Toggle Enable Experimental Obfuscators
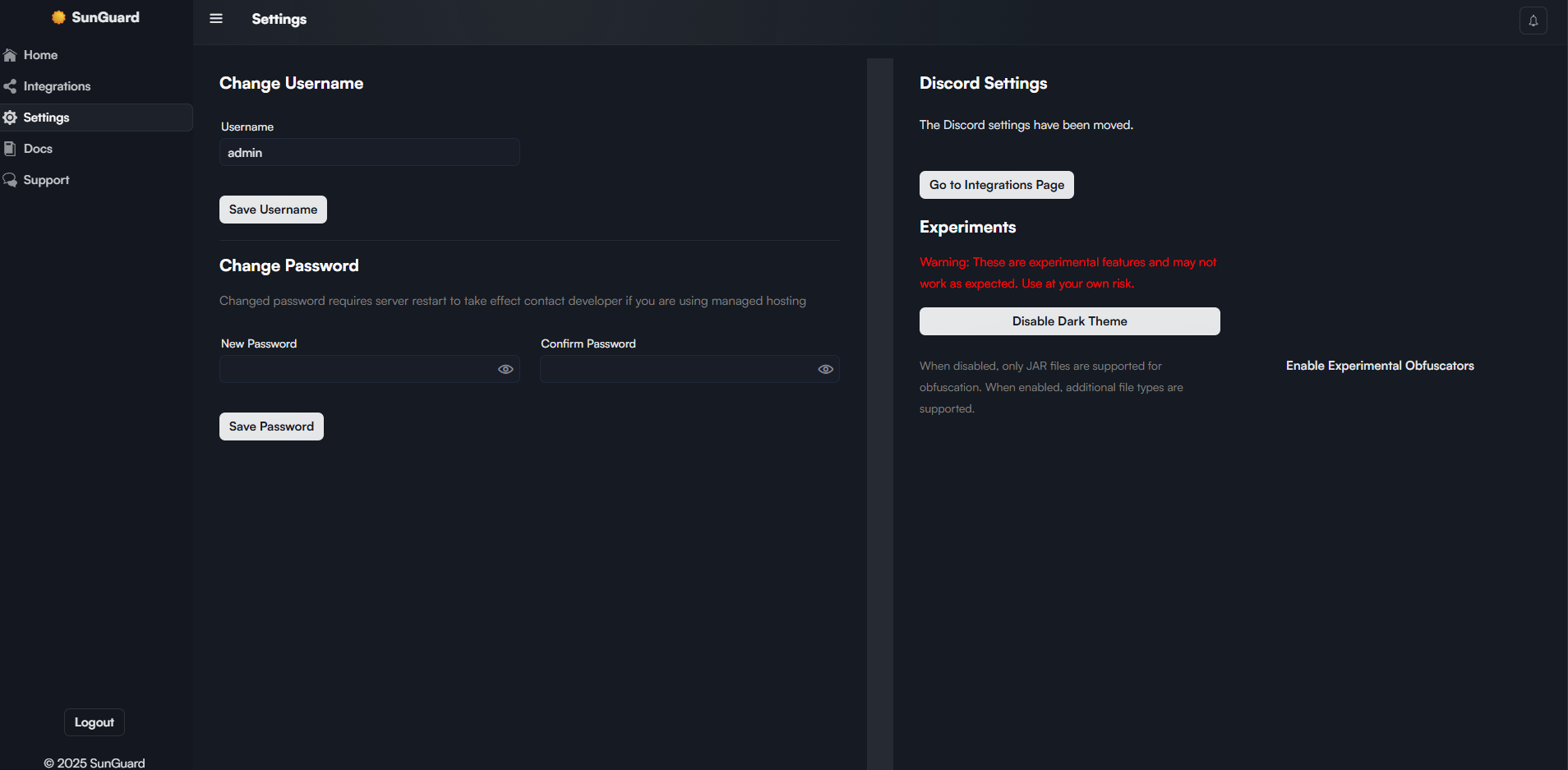Image resolution: width=1568 pixels, height=770 pixels. [1379, 366]
